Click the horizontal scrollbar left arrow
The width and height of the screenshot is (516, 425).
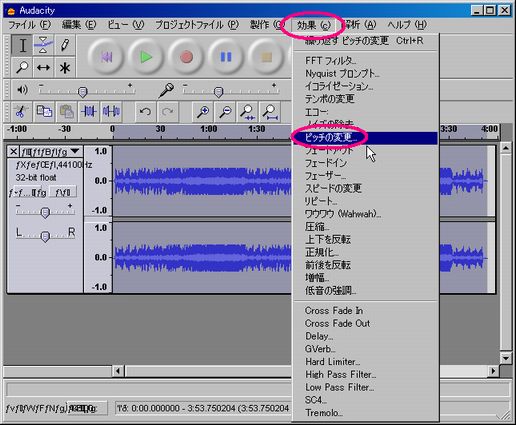click(118, 371)
